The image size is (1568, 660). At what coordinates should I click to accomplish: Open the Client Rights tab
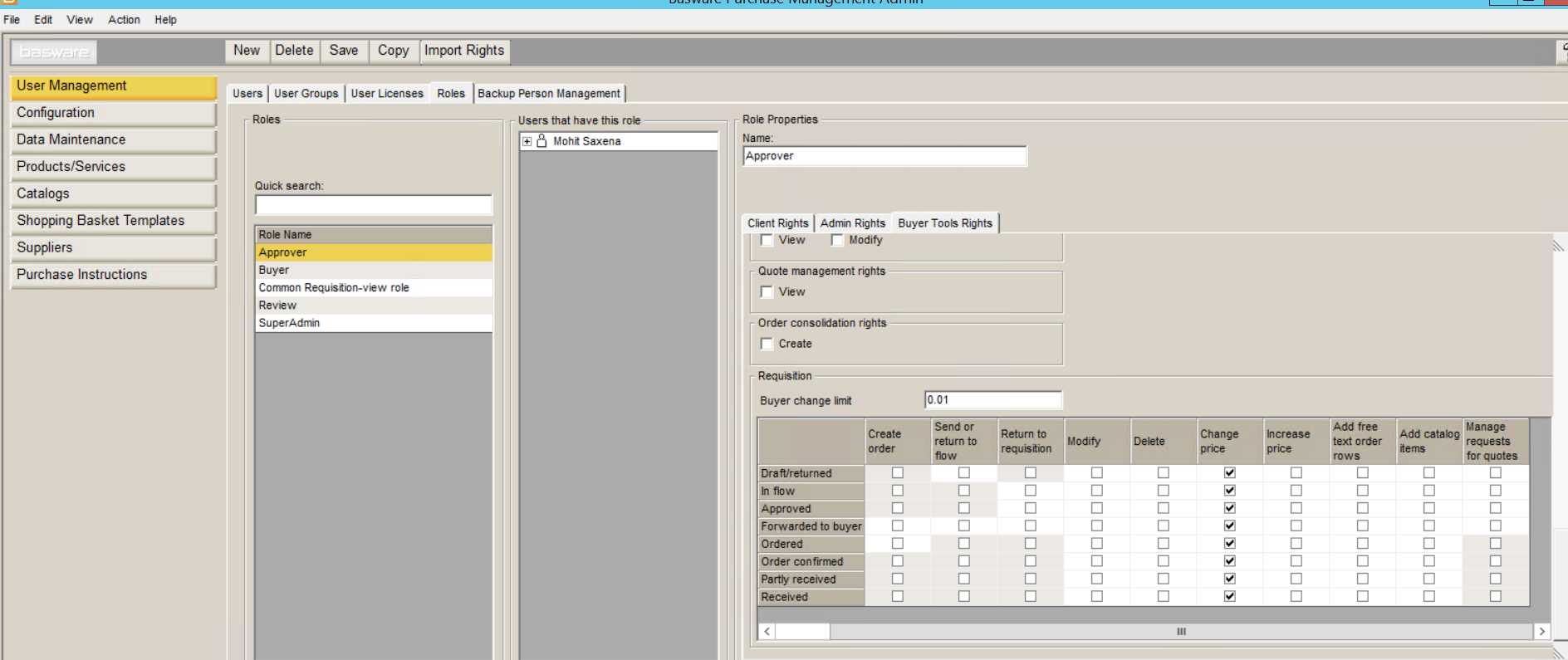click(x=777, y=223)
